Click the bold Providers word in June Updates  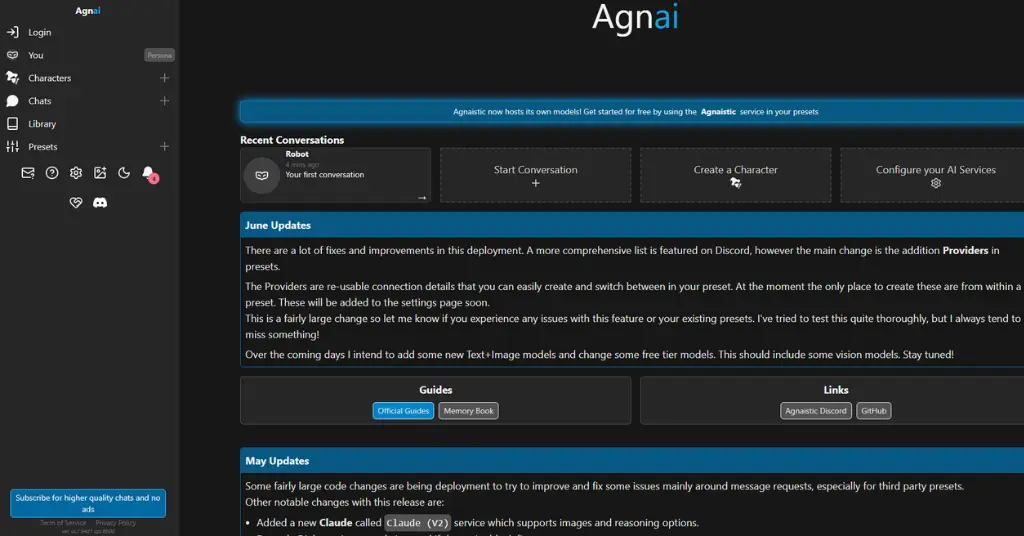coord(965,250)
